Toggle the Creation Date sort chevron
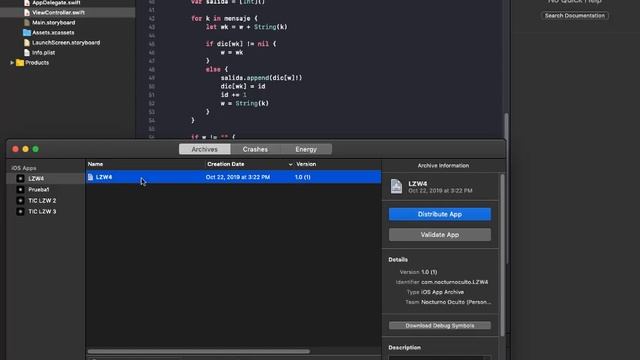This screenshot has height=360, width=640. tap(290, 164)
